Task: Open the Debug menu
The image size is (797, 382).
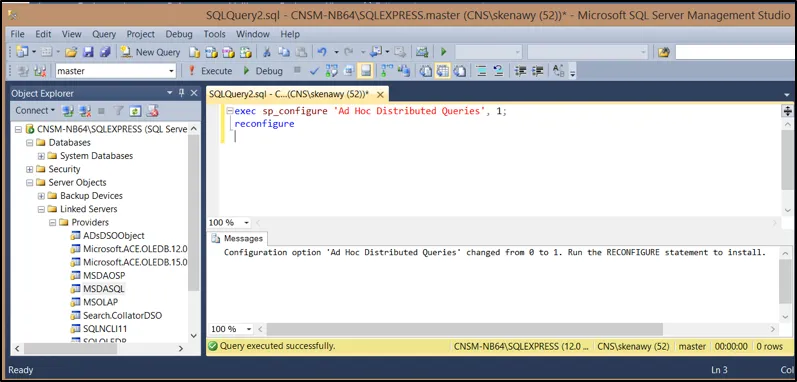Action: coord(179,34)
